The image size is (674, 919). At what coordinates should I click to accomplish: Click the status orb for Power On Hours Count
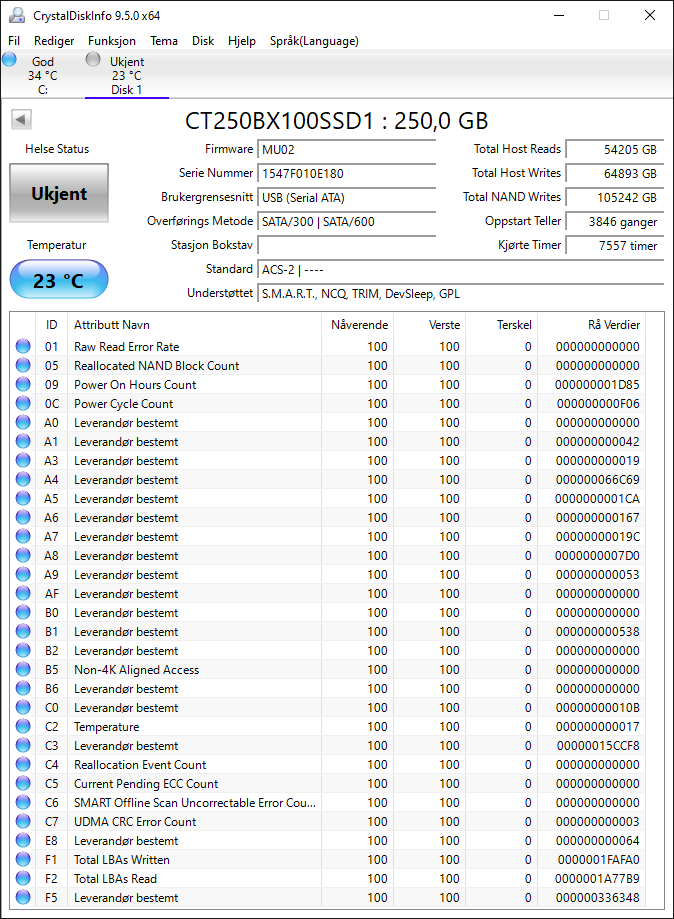[23, 384]
